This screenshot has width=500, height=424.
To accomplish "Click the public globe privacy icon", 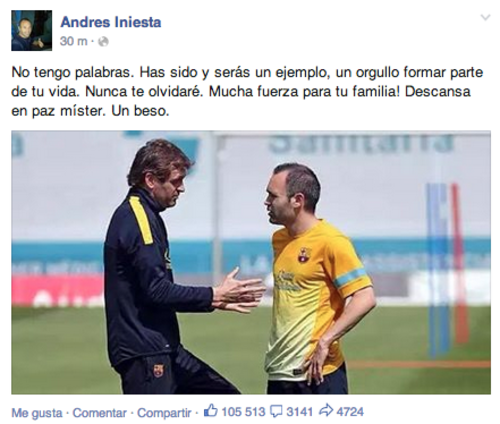I will click(x=104, y=42).
